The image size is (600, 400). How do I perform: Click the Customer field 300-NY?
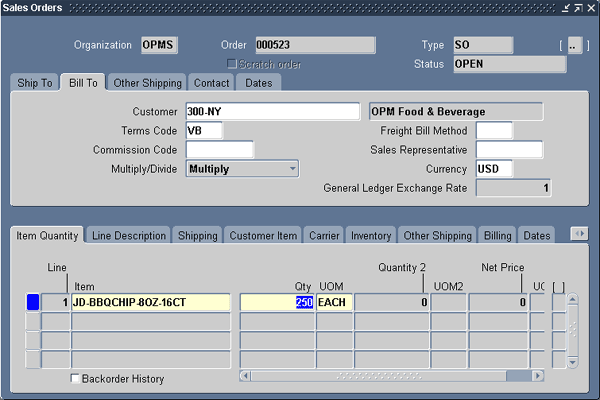coord(272,111)
